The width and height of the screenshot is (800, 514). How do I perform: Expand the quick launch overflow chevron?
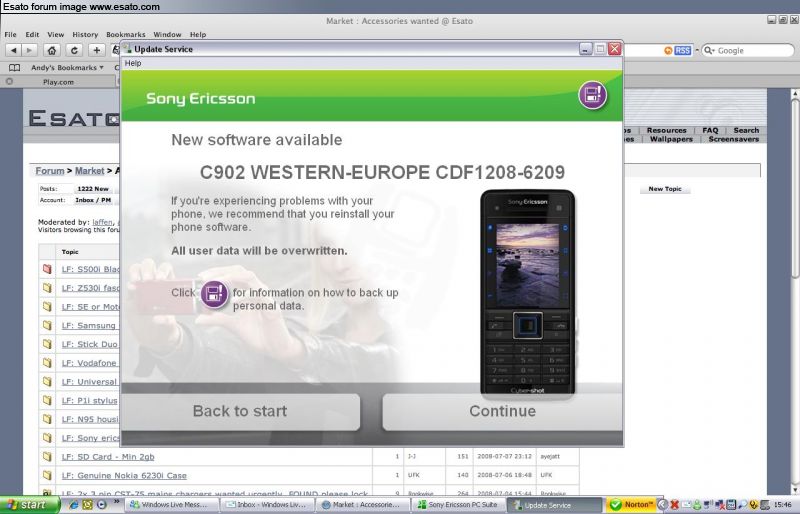[116, 502]
